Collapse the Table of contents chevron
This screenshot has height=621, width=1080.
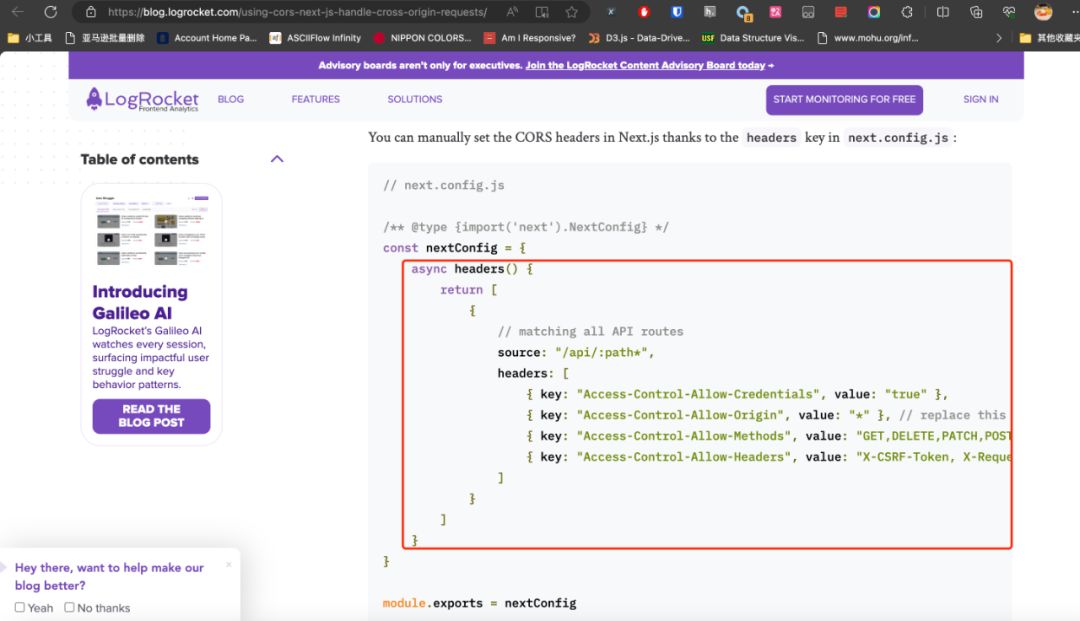point(277,159)
